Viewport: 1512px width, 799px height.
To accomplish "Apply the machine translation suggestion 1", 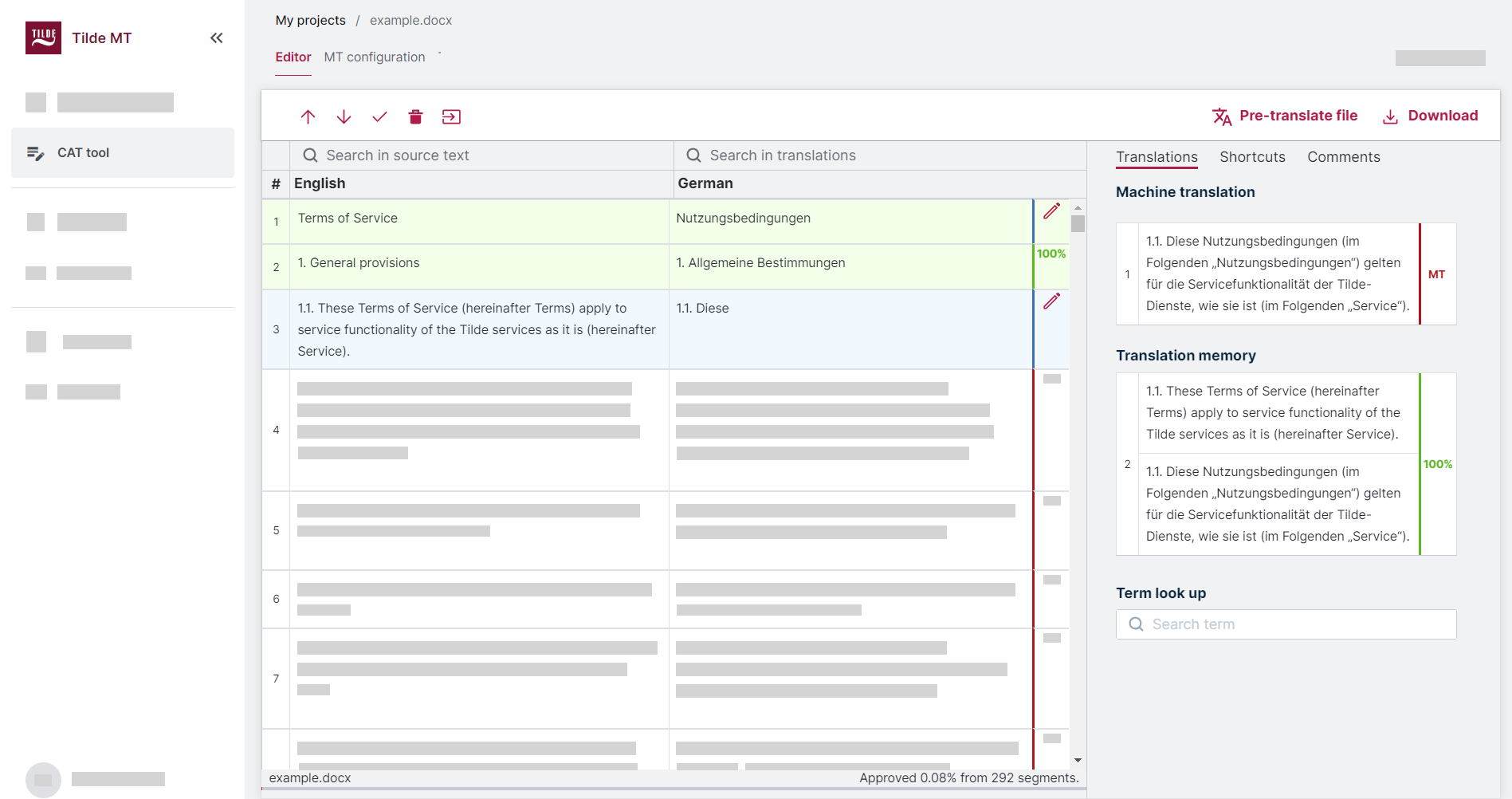I will point(1278,274).
